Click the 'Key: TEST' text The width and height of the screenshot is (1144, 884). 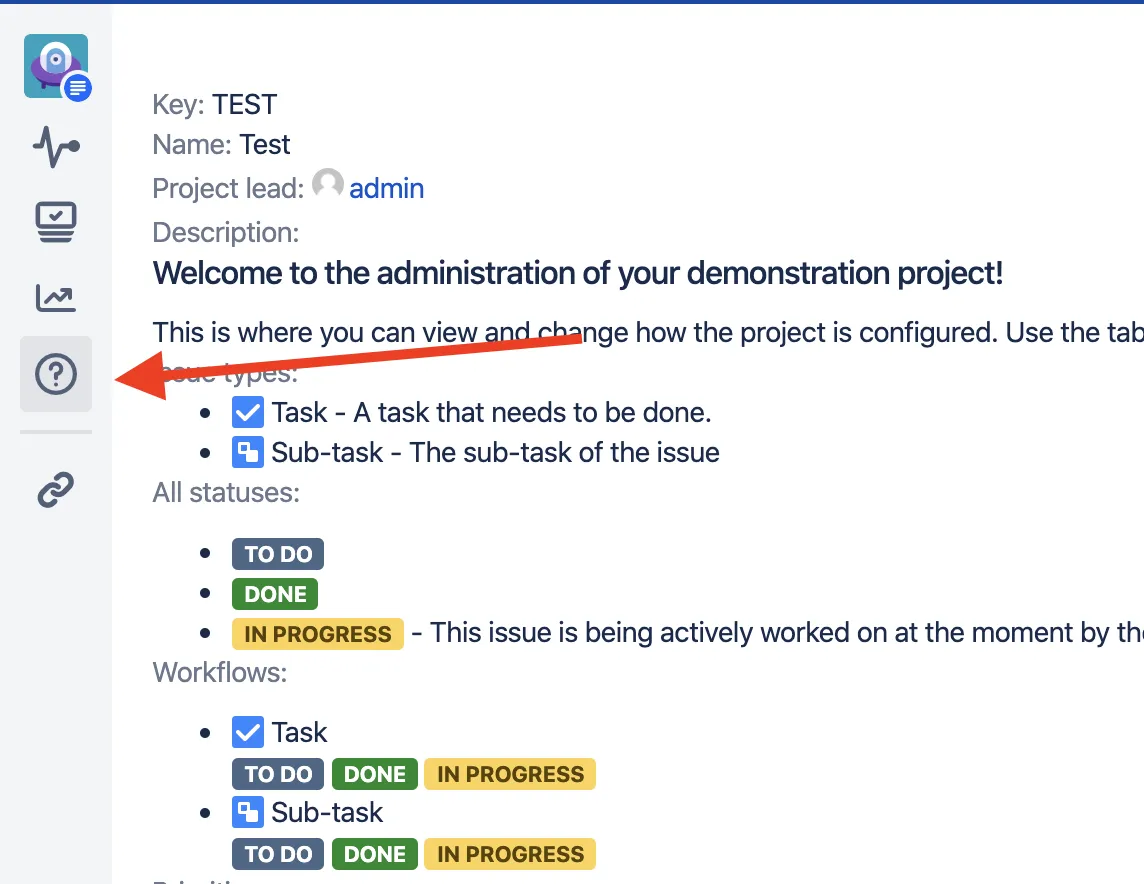[x=214, y=105]
